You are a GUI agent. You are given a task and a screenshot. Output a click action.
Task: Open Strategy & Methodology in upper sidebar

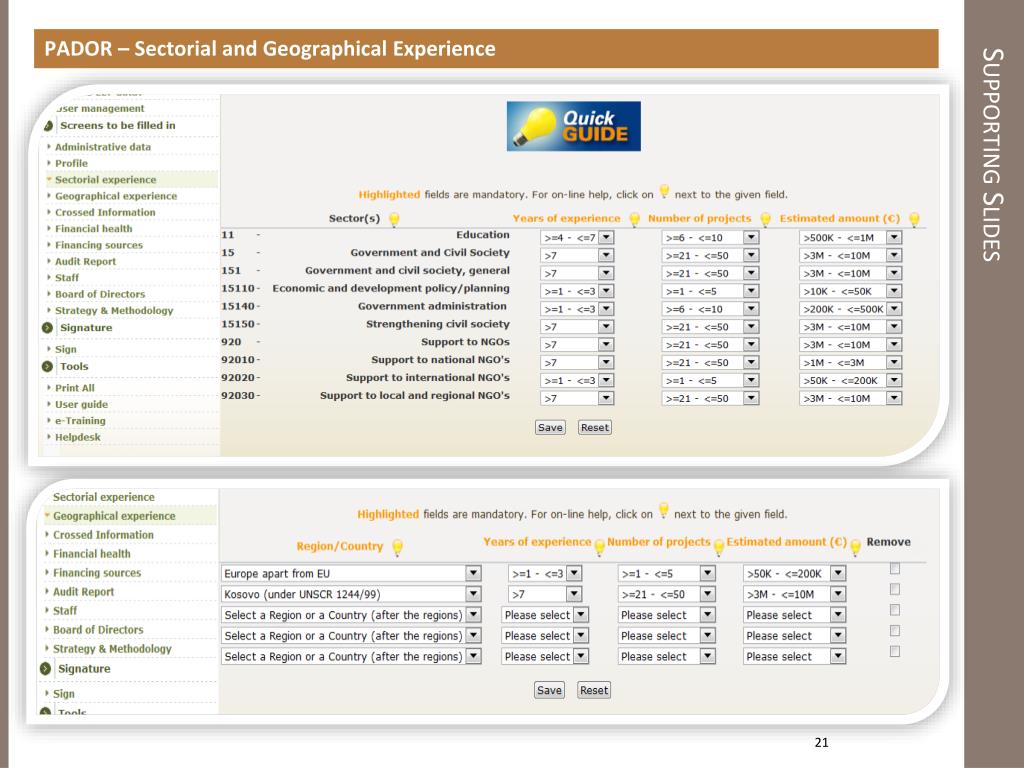[x=114, y=310]
